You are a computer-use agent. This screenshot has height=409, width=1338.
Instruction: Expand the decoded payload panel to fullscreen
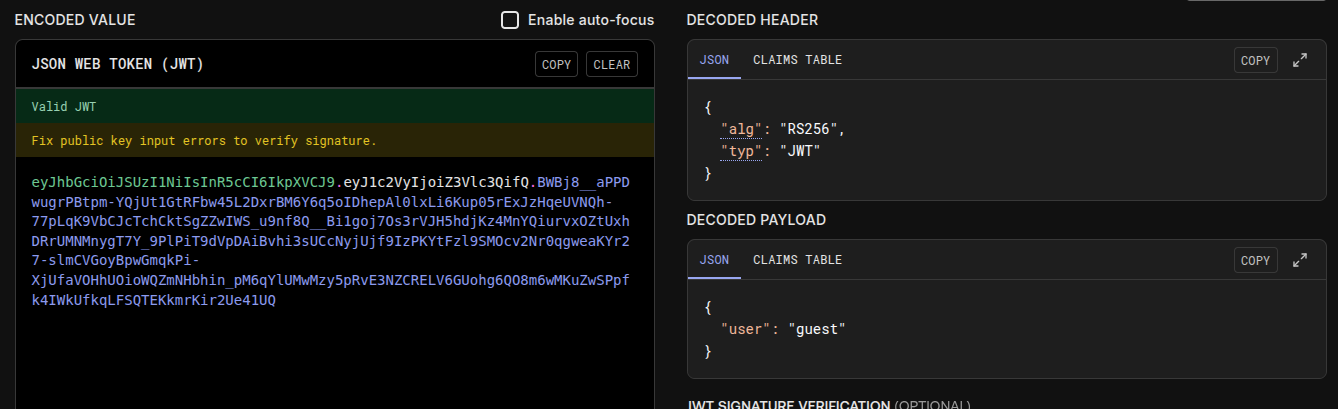(1300, 260)
